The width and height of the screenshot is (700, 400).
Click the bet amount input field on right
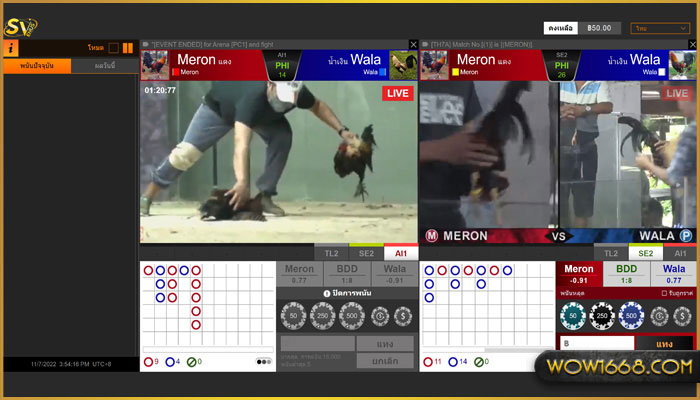point(596,343)
